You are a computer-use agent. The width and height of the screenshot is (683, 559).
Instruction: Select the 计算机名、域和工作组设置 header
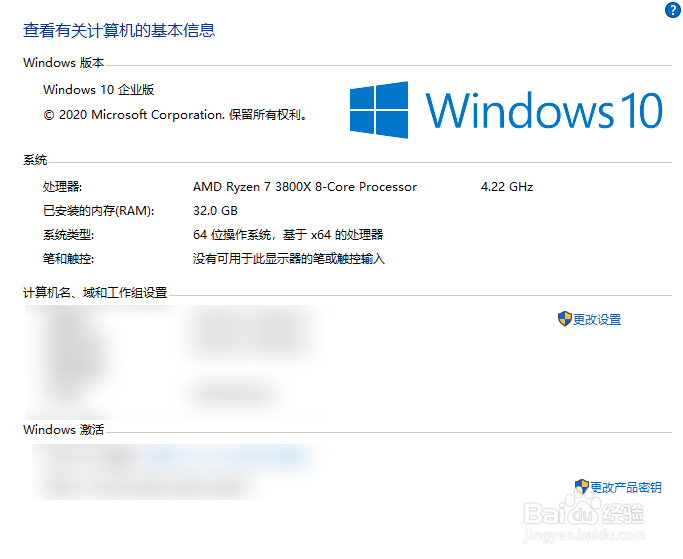(x=95, y=293)
